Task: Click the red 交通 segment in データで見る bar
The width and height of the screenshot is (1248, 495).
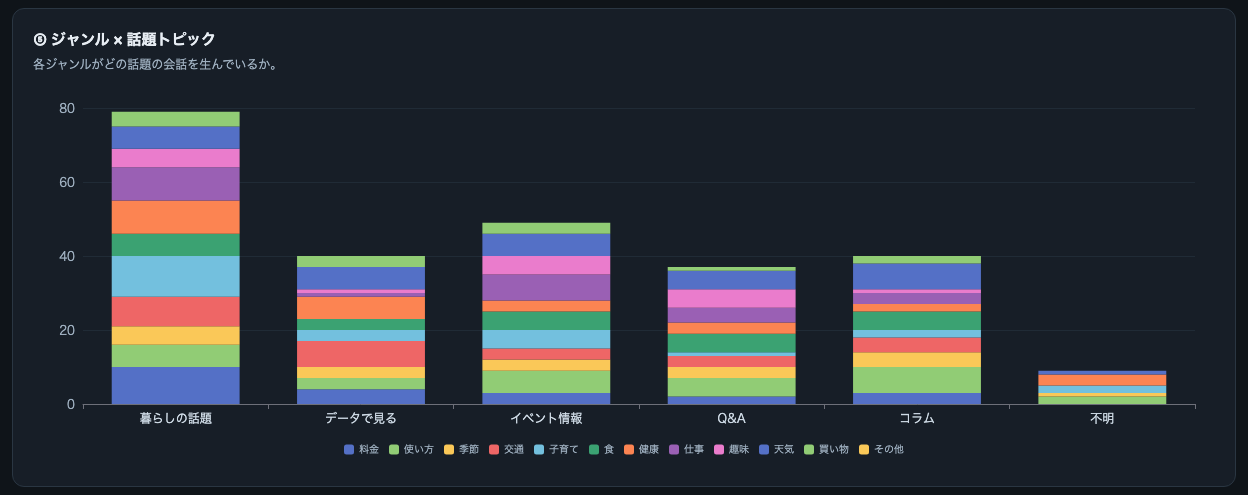Action: [361, 354]
